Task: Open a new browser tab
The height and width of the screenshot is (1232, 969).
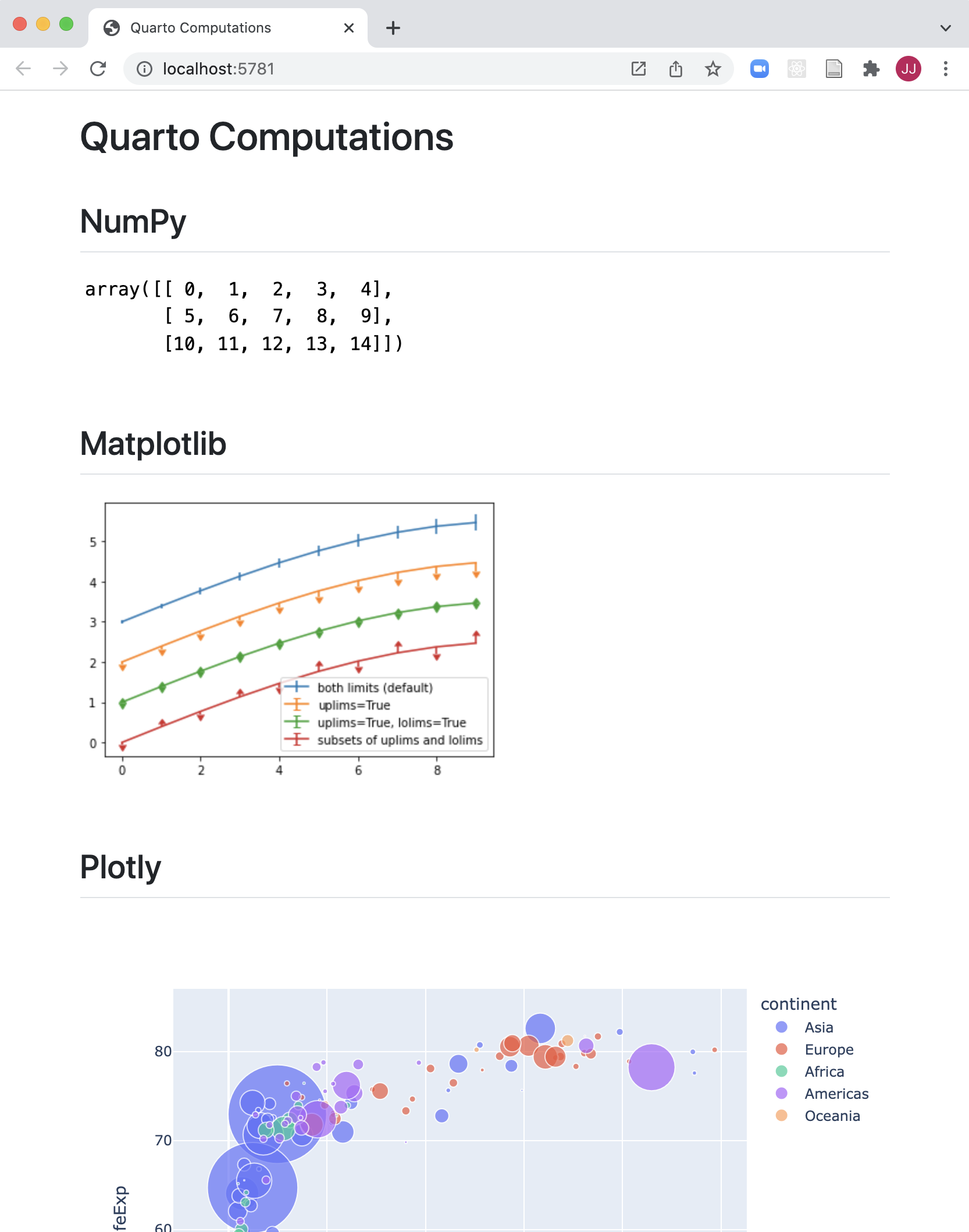Action: pos(393,27)
